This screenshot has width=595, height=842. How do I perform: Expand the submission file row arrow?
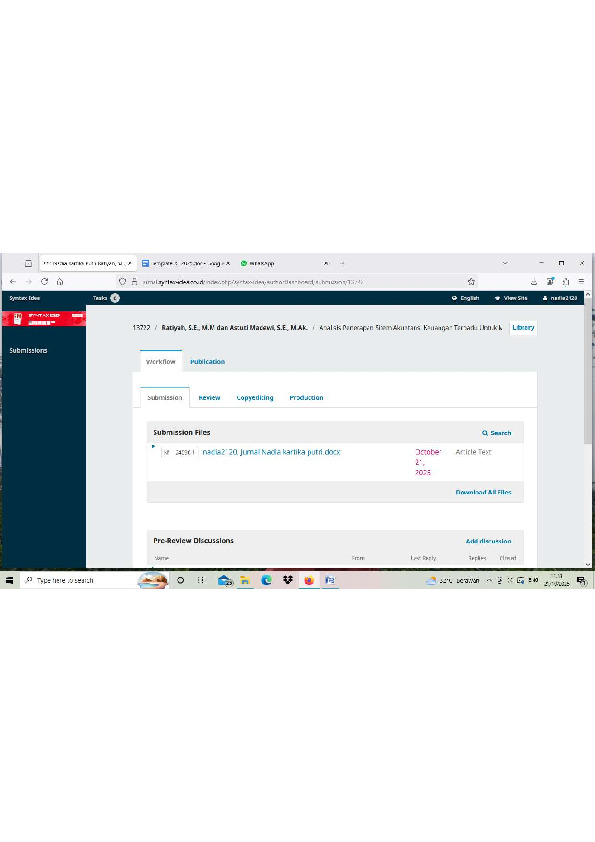coord(153,446)
